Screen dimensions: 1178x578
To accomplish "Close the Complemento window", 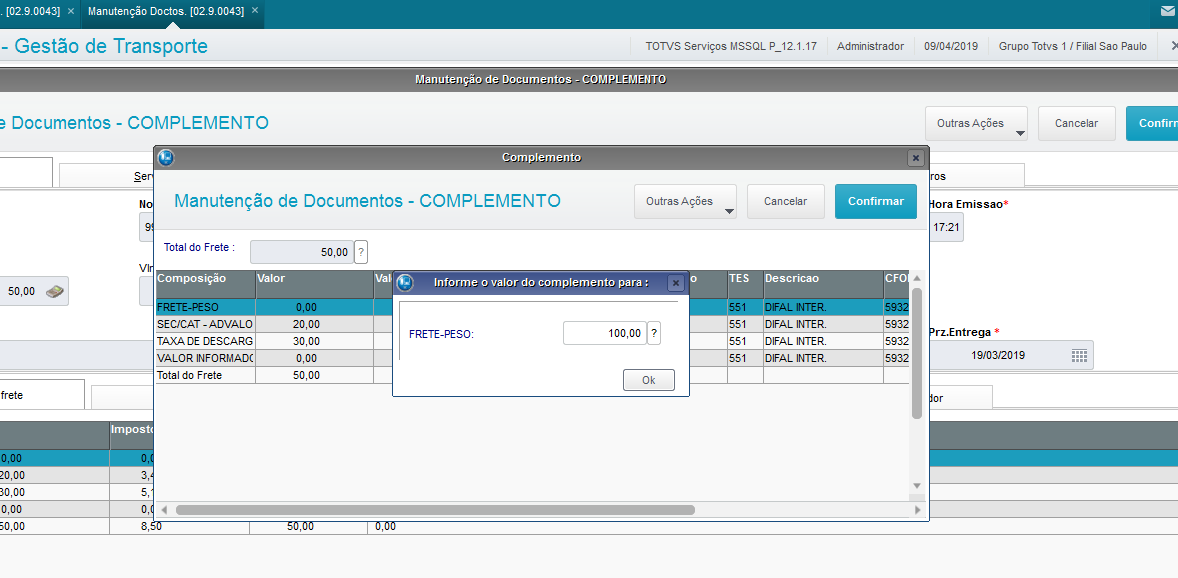I will coord(914,158).
